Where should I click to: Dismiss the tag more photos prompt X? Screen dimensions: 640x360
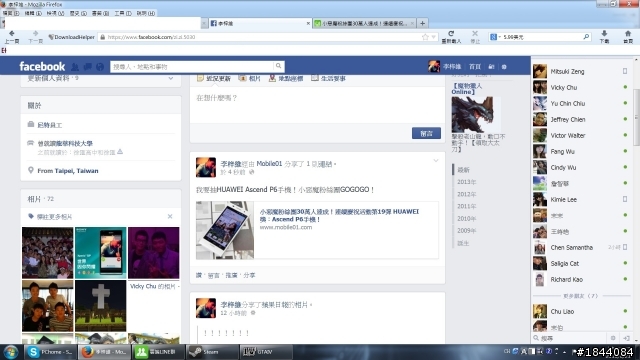(x=170, y=216)
